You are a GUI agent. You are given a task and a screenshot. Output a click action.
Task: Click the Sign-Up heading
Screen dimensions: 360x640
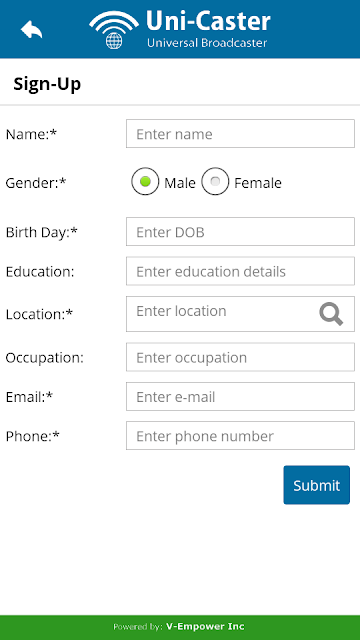click(47, 84)
